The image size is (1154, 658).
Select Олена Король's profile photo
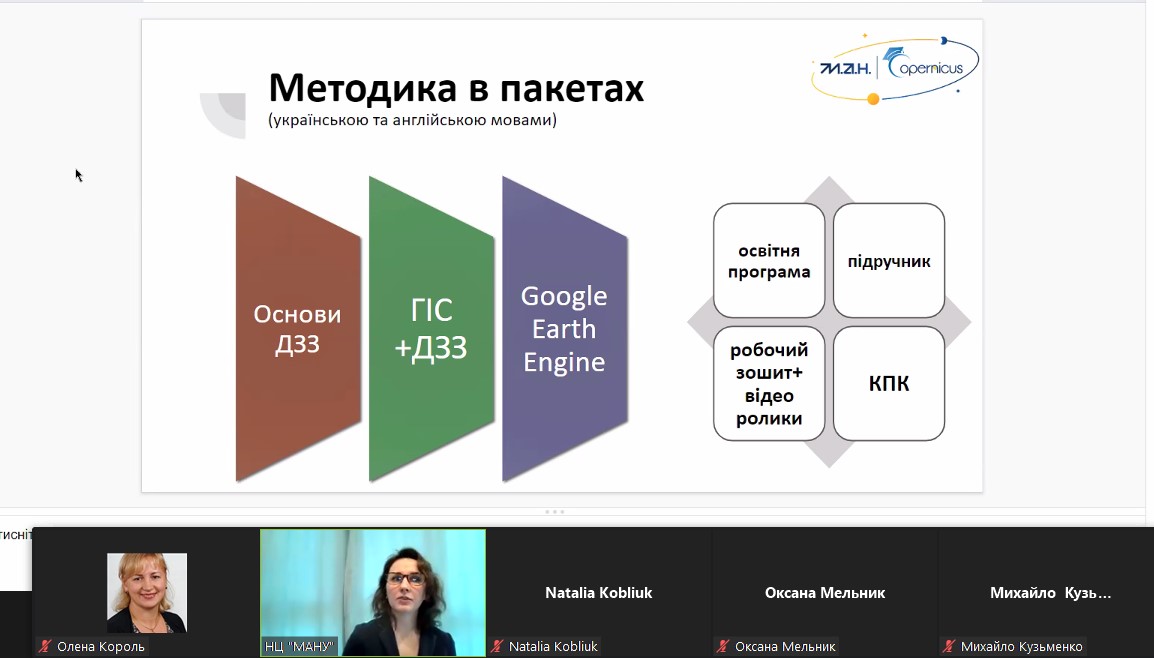(147, 592)
